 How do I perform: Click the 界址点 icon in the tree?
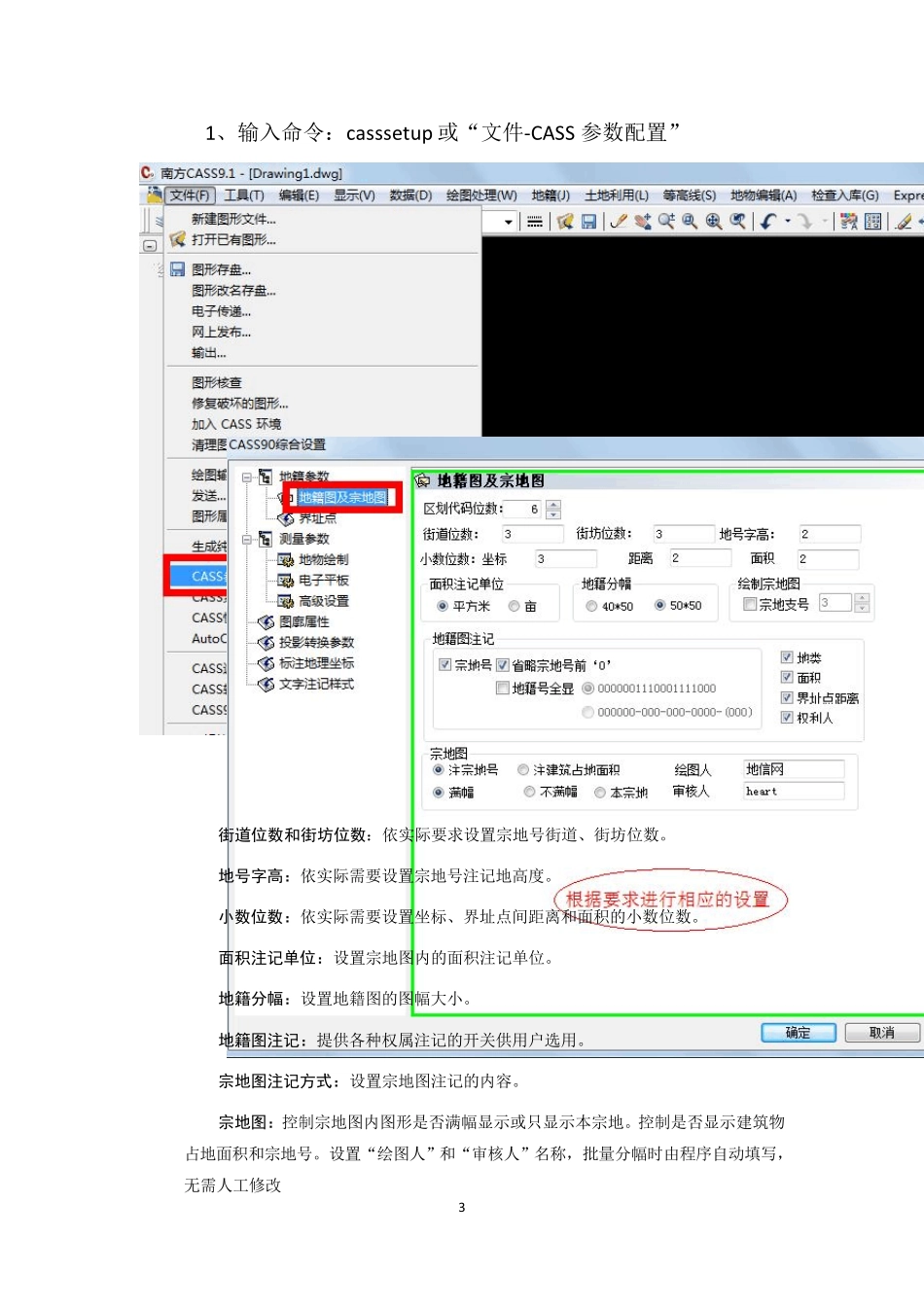pyautogui.click(x=286, y=519)
